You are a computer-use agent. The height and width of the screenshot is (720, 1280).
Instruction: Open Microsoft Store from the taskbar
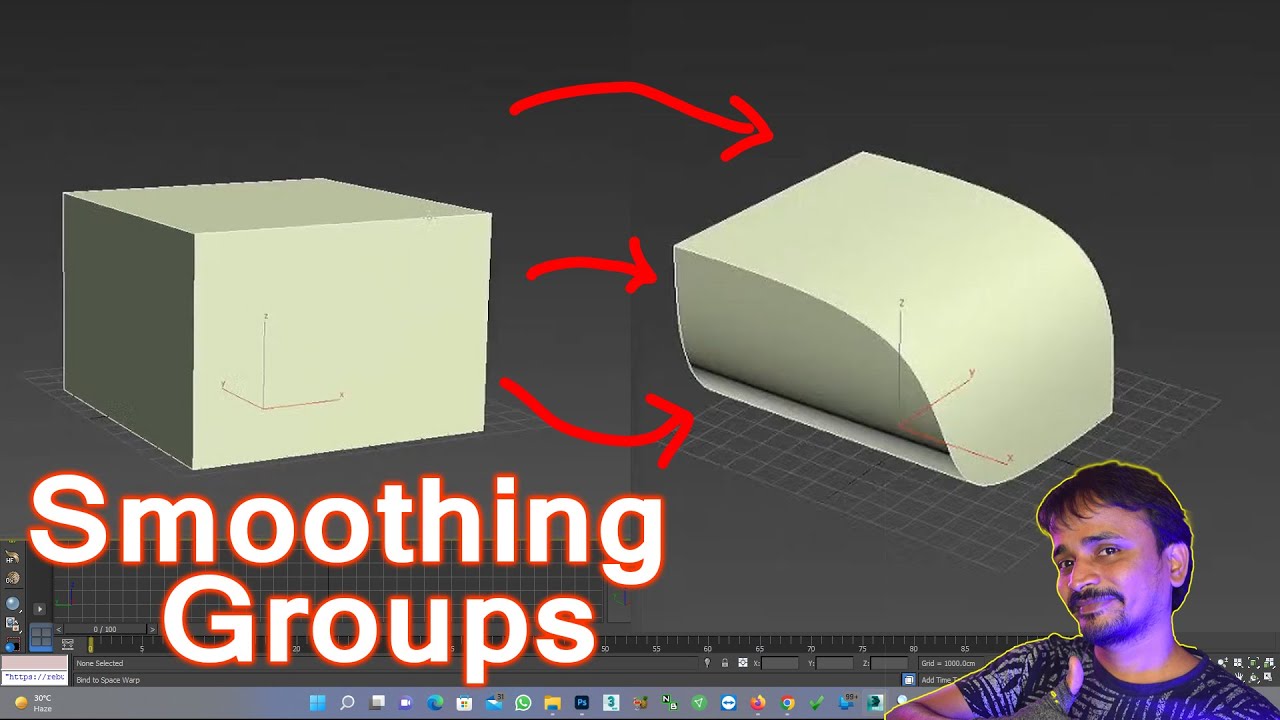pyautogui.click(x=464, y=703)
